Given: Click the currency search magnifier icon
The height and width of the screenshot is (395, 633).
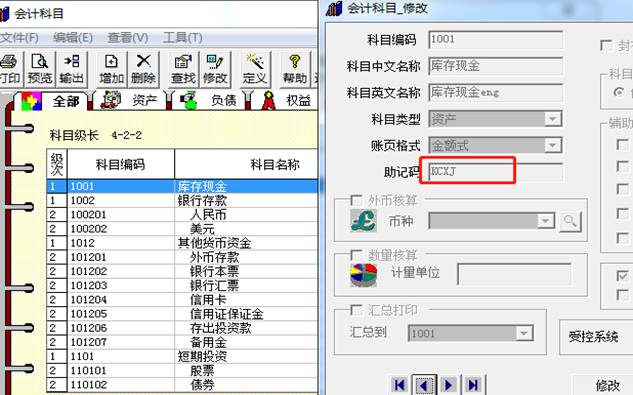Looking at the screenshot, I should point(570,221).
